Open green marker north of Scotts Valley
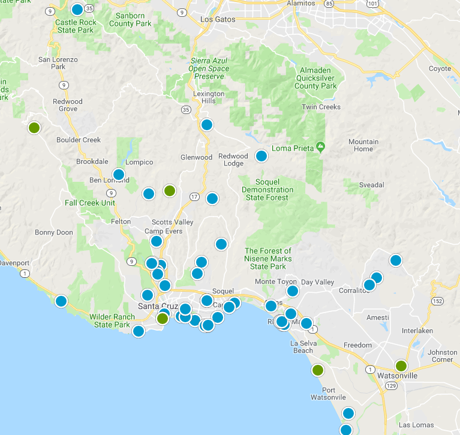The height and width of the screenshot is (435, 460). [x=170, y=191]
